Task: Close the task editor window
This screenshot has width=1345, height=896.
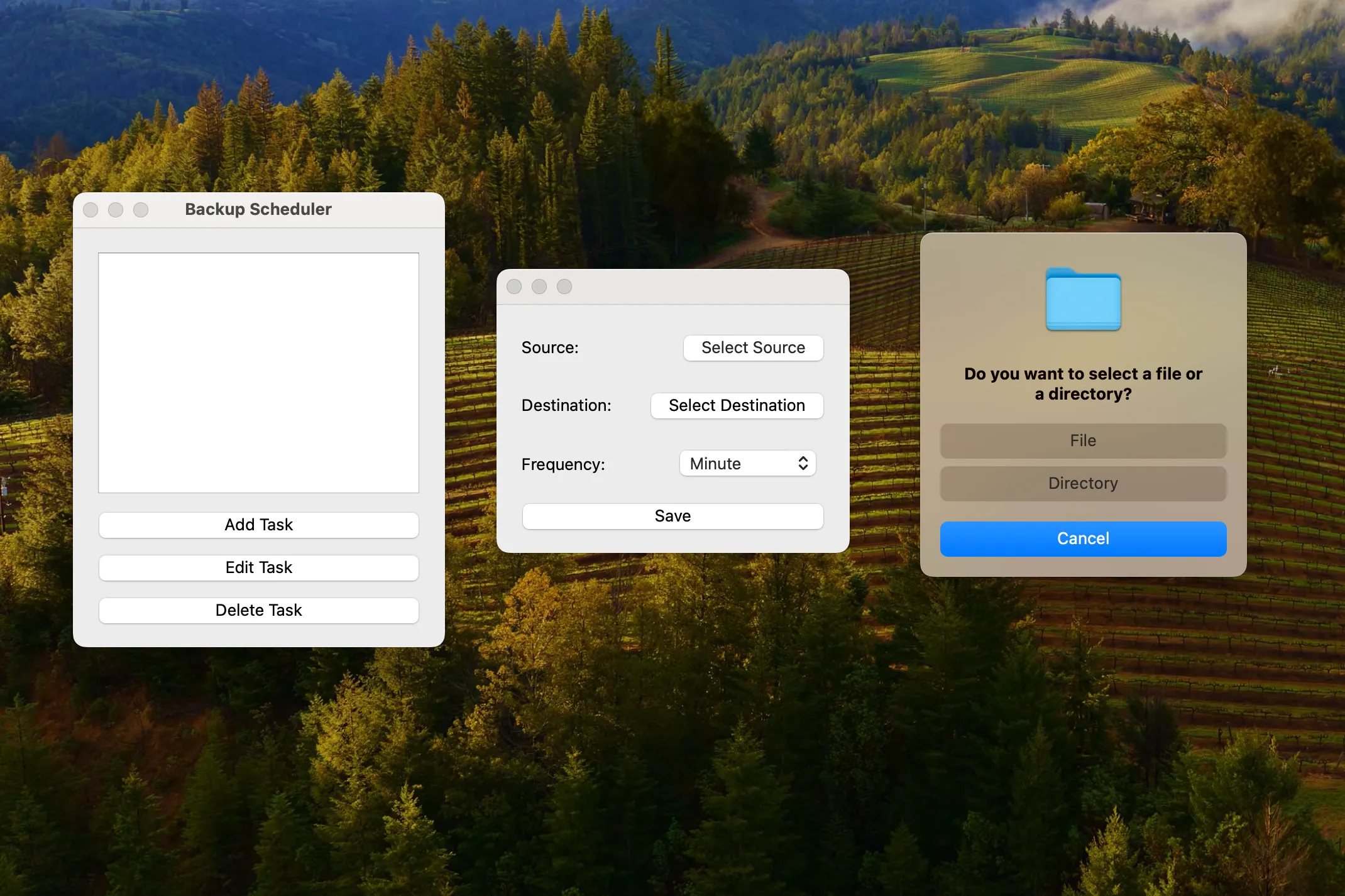Action: click(517, 286)
